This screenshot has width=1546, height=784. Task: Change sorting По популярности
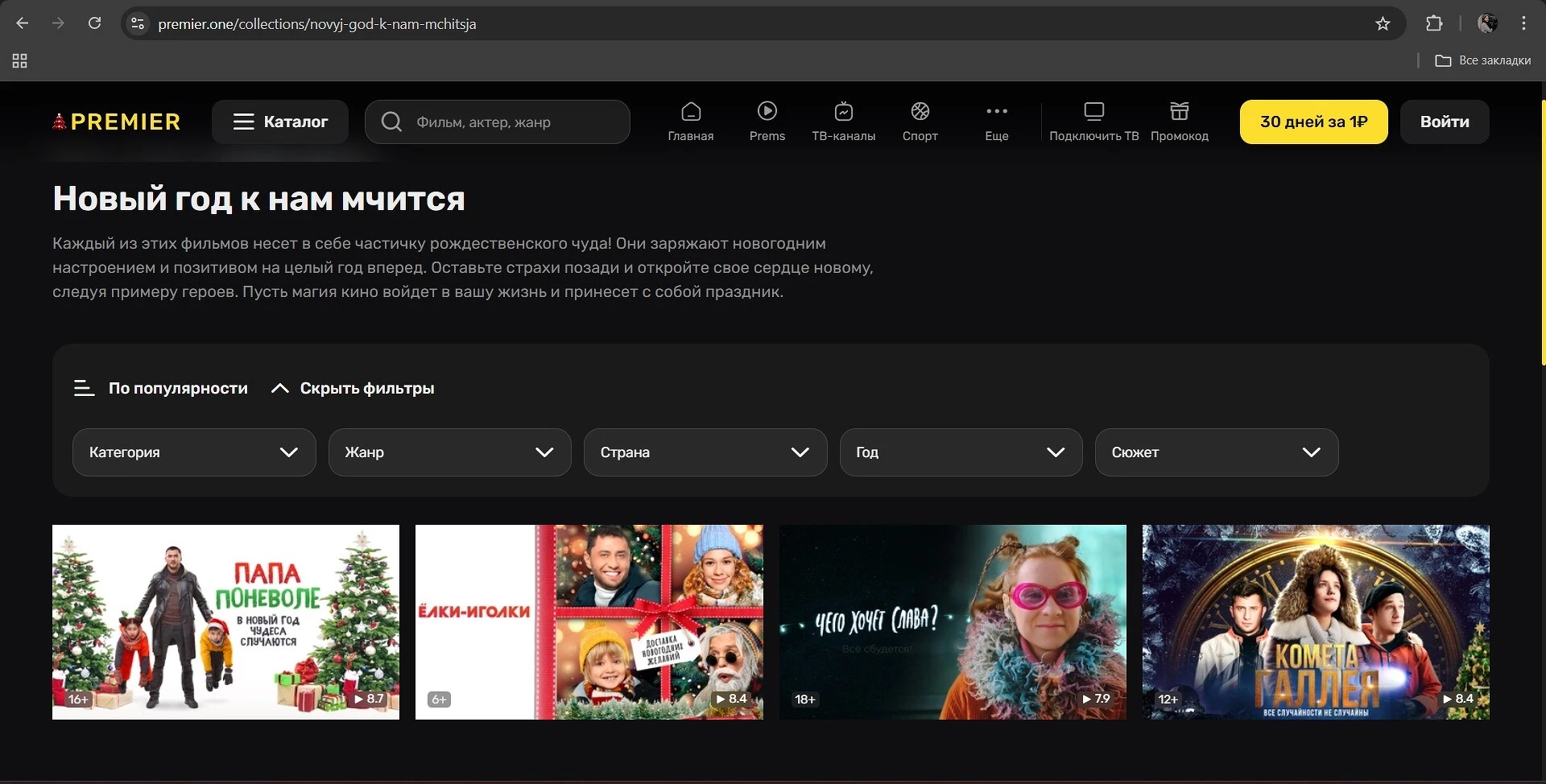click(161, 389)
